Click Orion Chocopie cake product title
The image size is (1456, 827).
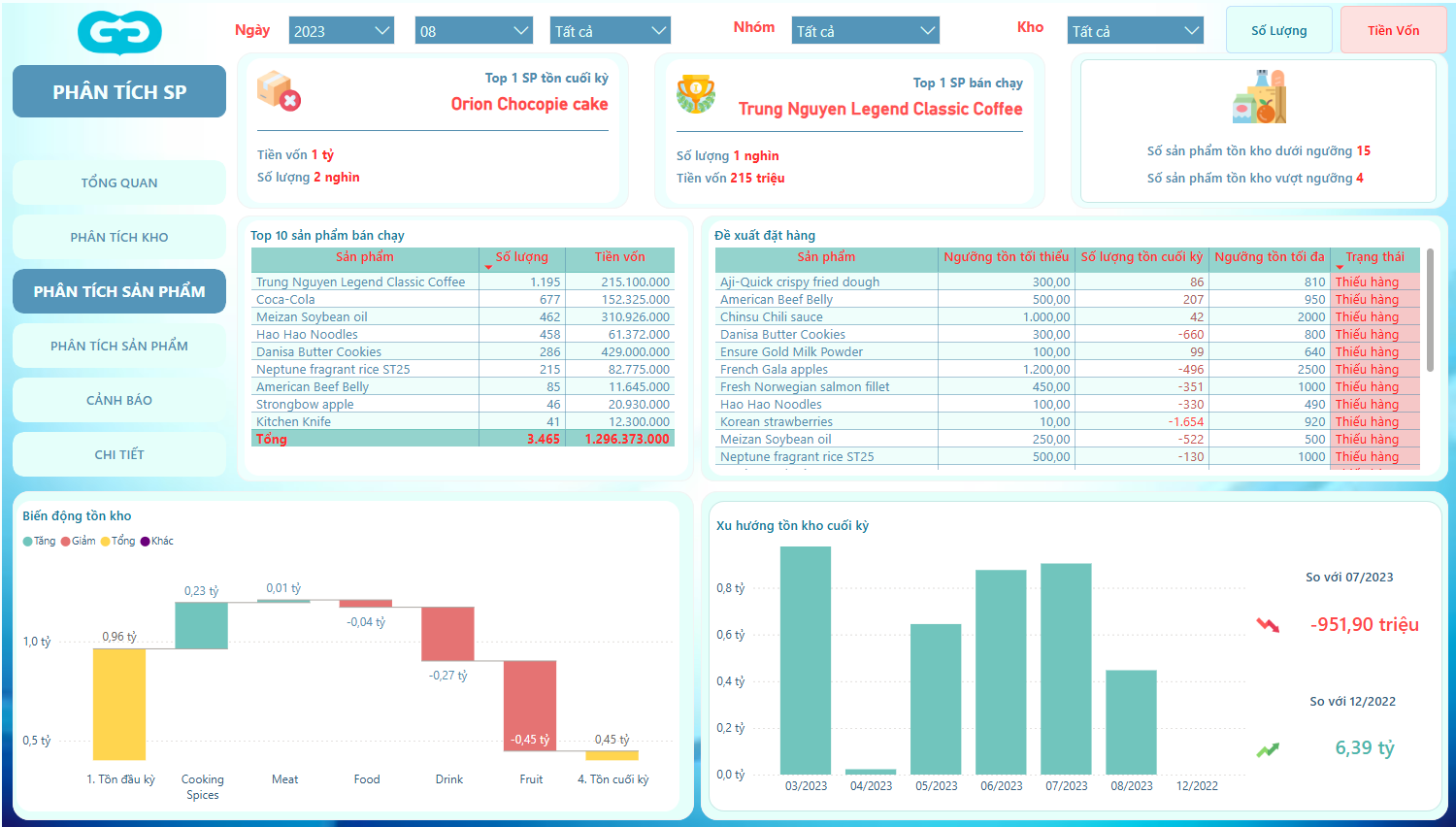(529, 104)
